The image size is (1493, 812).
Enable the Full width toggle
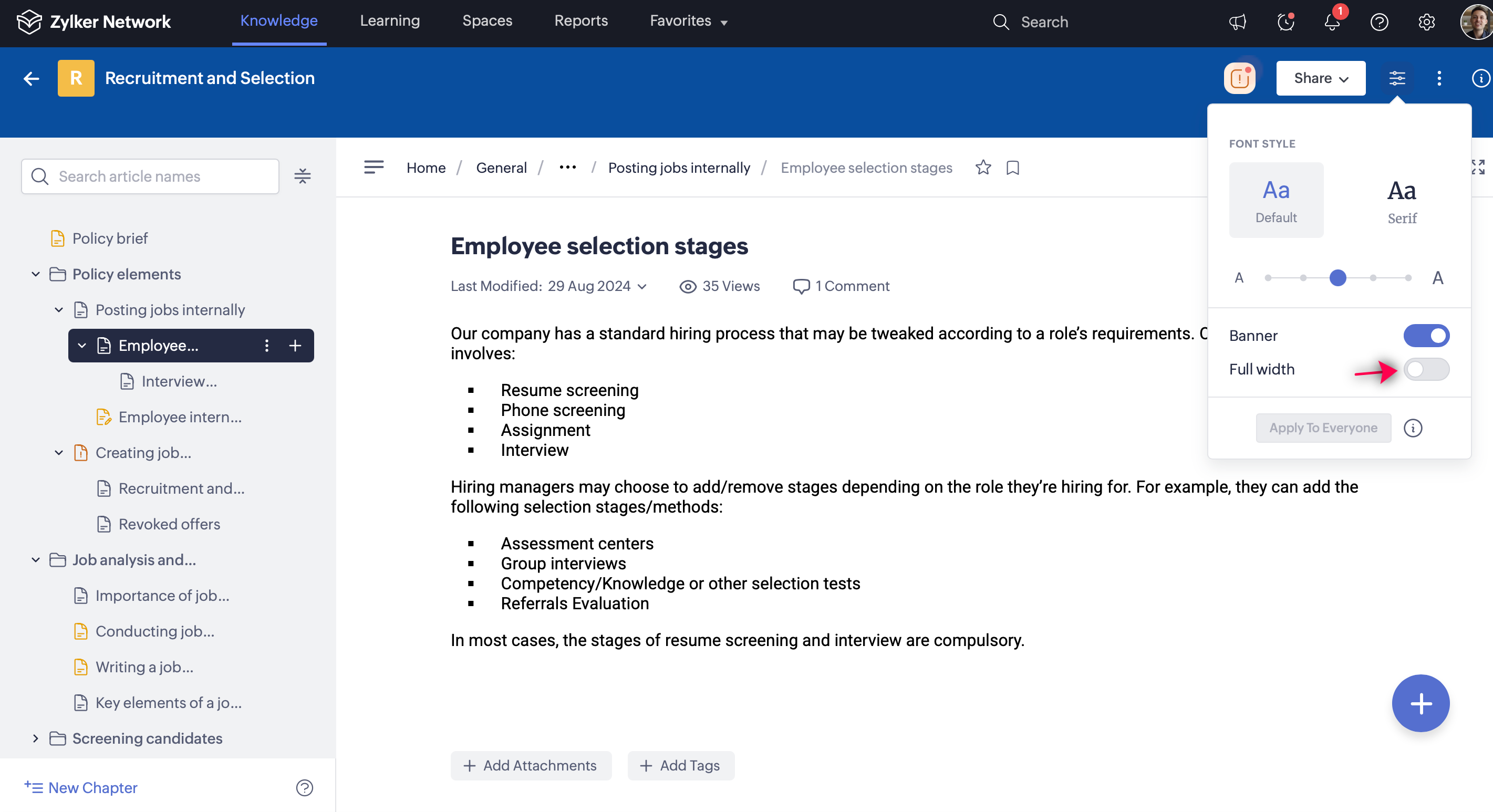[x=1426, y=369]
